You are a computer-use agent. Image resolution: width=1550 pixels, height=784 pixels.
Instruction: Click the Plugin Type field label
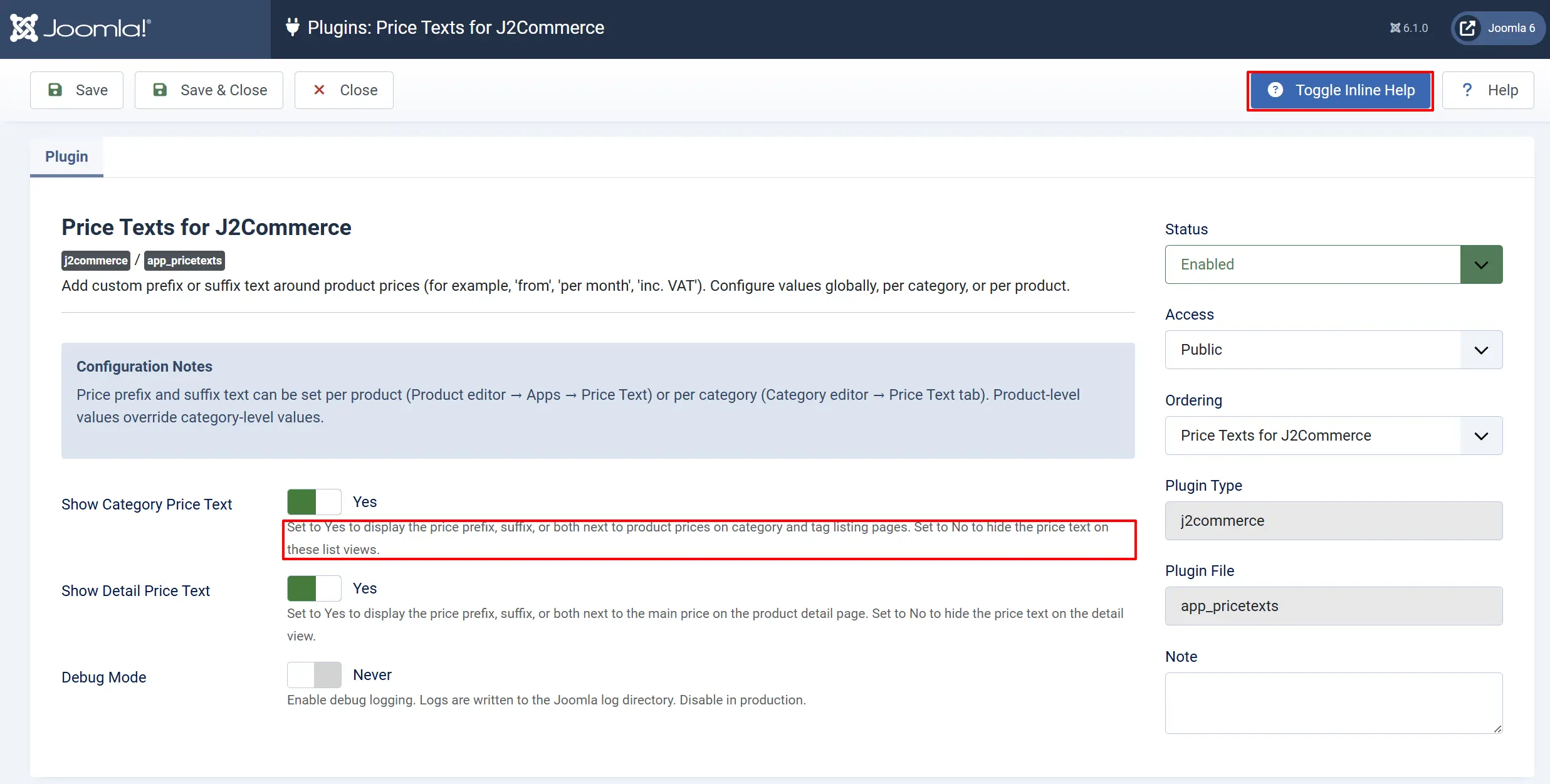(1203, 486)
